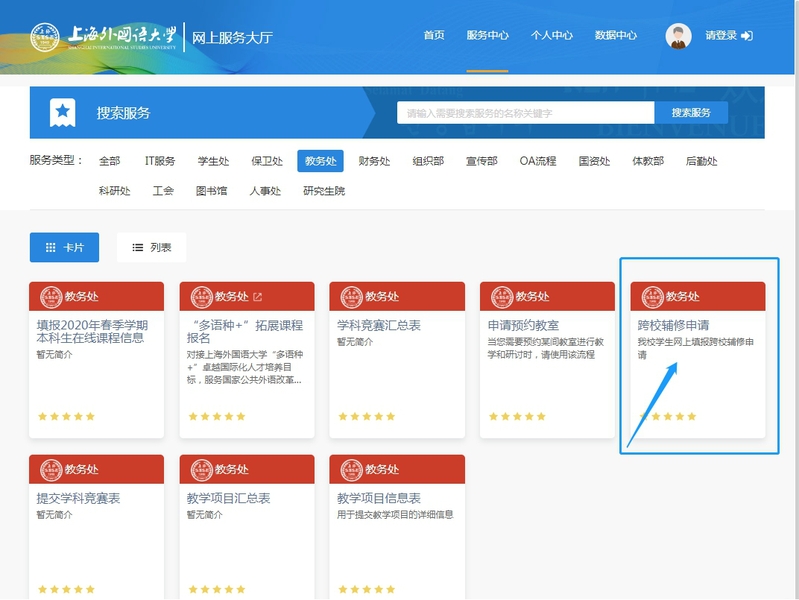Switch to 卡片 card view
Screen dimensions: 799x600
click(64, 247)
